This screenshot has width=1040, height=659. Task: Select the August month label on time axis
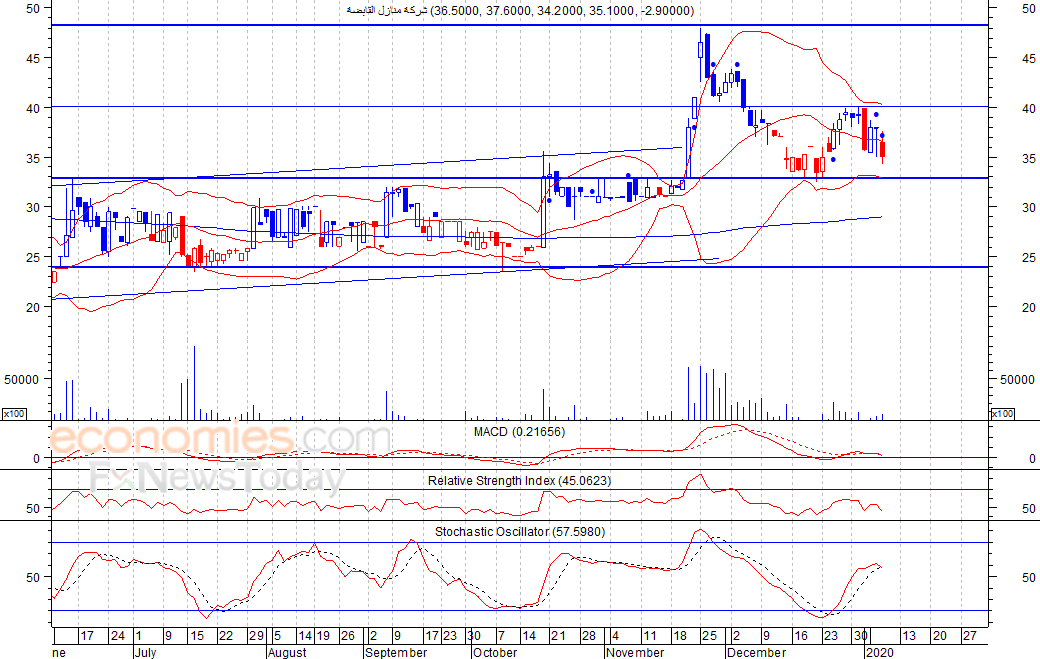tap(287, 652)
